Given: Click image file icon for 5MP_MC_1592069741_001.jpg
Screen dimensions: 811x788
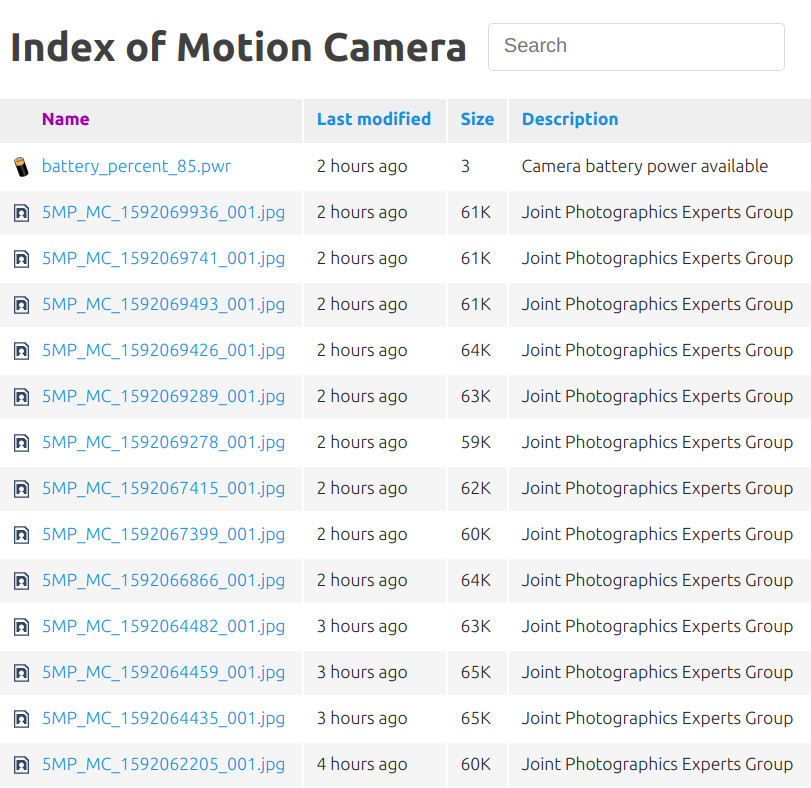Looking at the screenshot, I should [21, 259].
